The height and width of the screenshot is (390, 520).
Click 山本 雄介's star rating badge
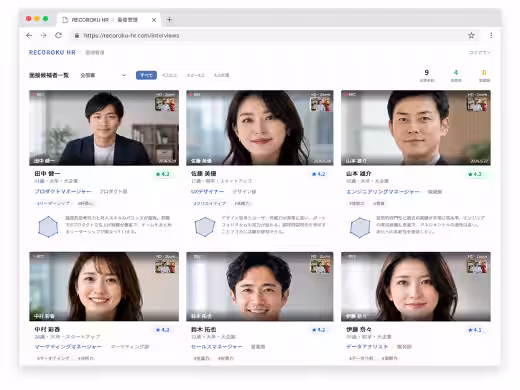tap(475, 174)
